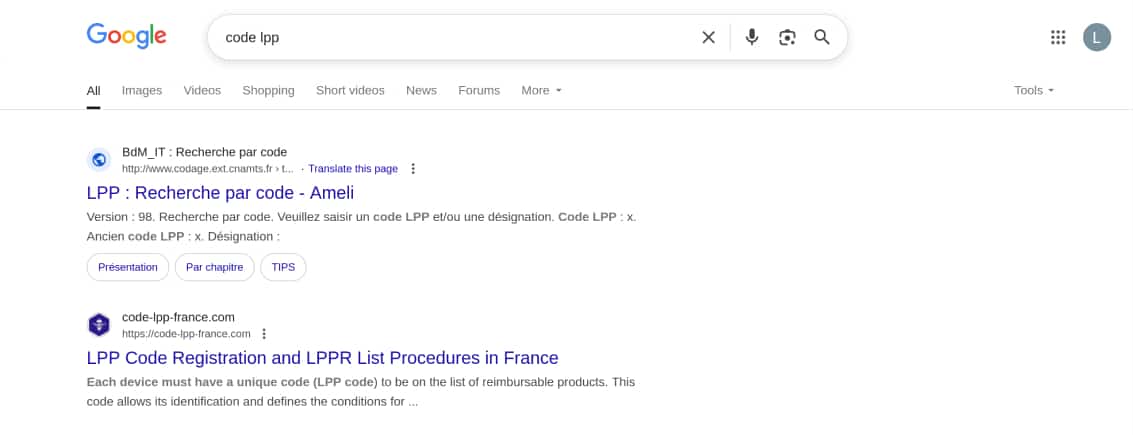Click the Translate this page link
The image size is (1133, 435).
(x=353, y=168)
